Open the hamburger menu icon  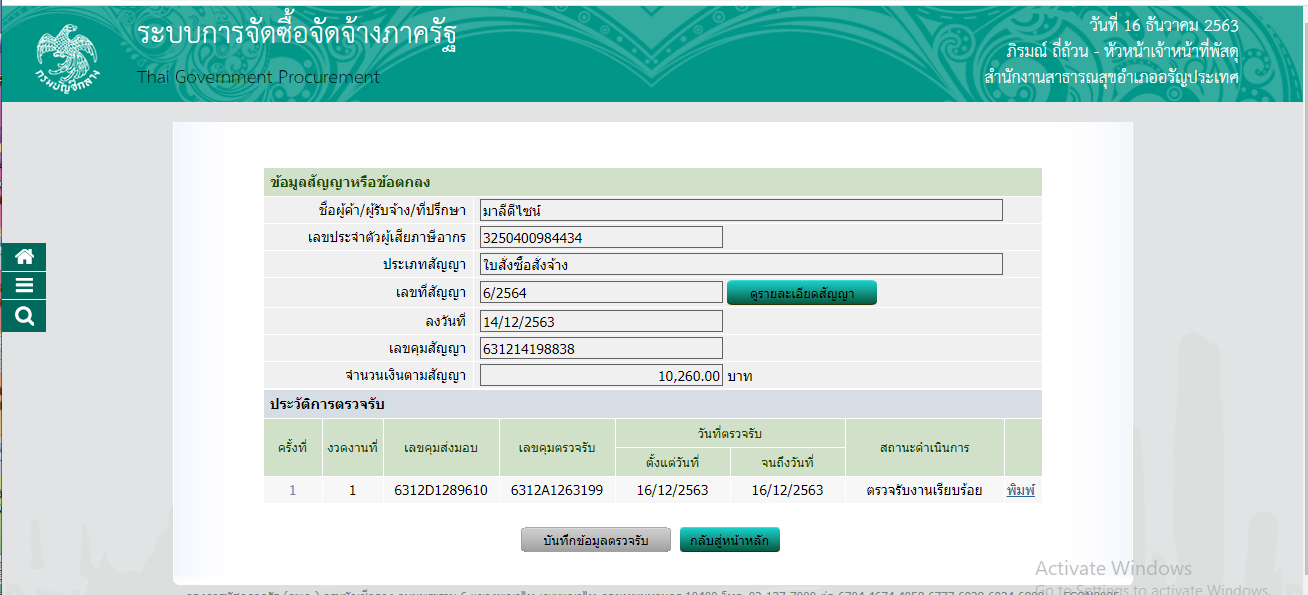(24, 286)
